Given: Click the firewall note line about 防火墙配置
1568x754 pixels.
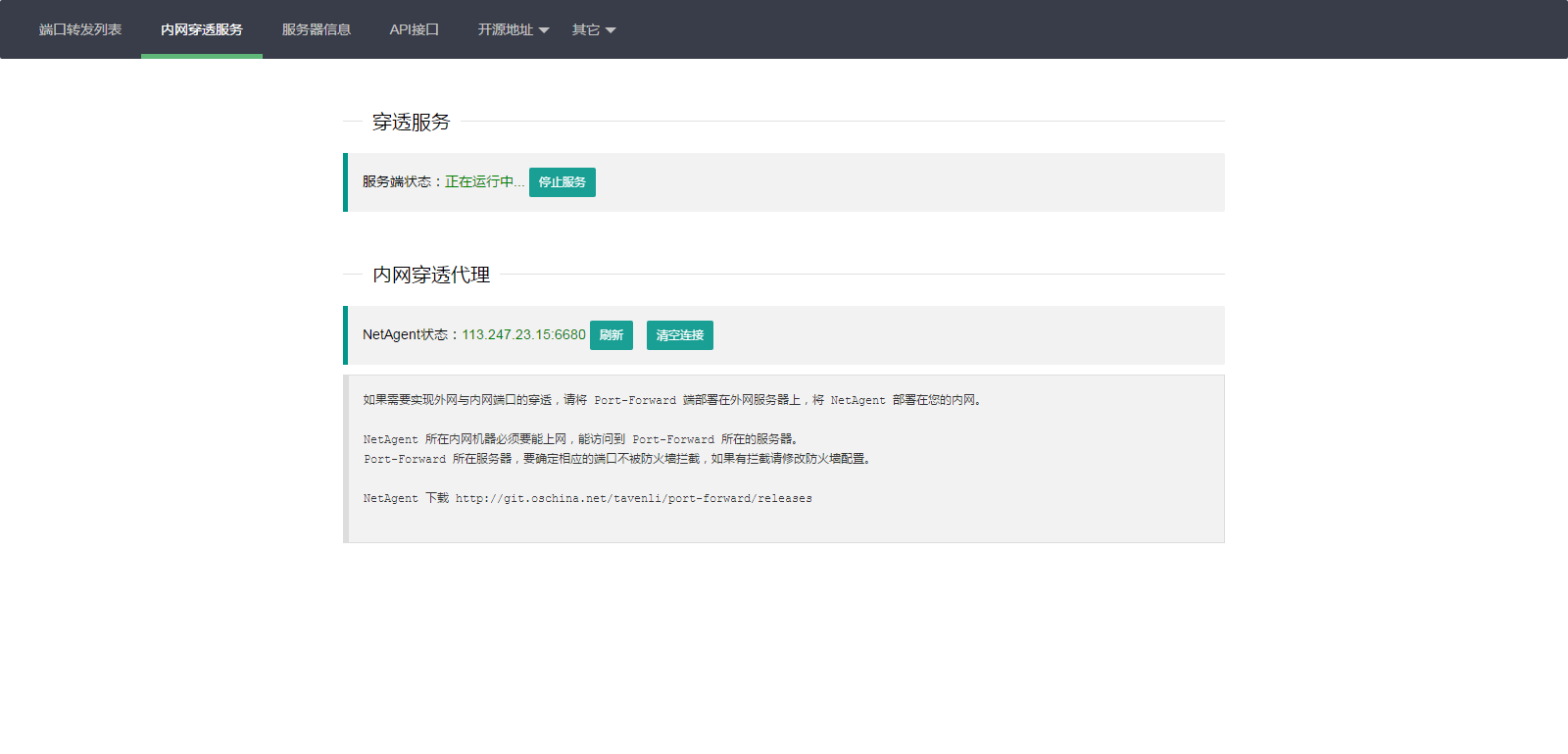Looking at the screenshot, I should [x=617, y=459].
